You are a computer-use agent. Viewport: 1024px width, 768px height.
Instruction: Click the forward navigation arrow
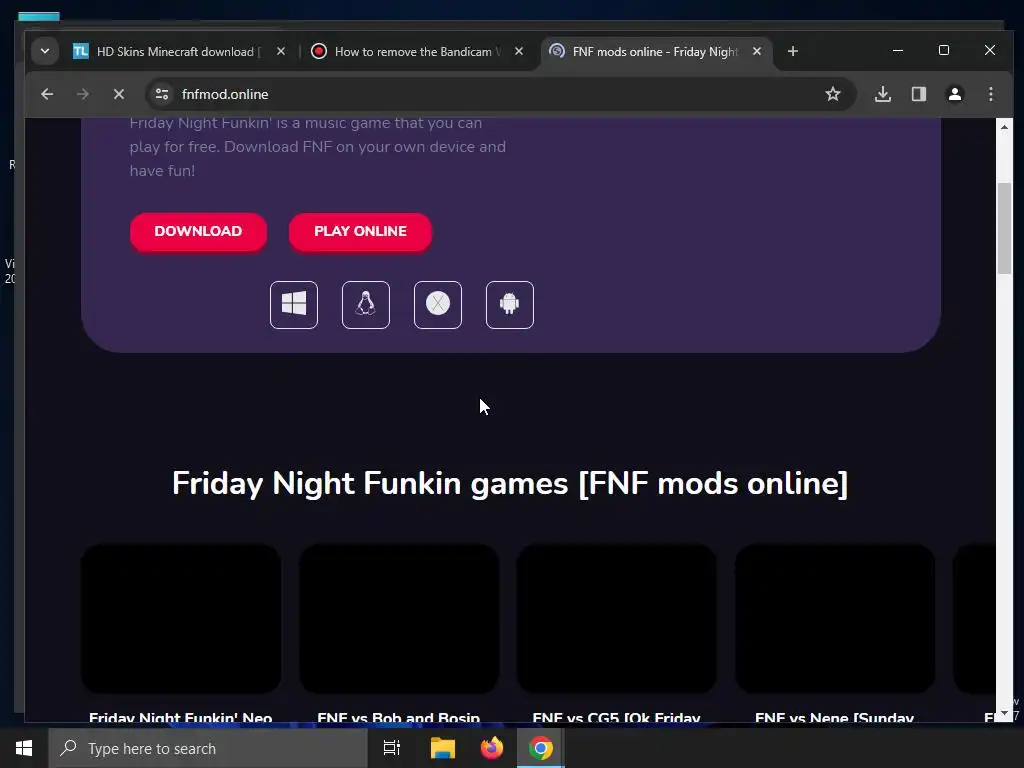82,94
